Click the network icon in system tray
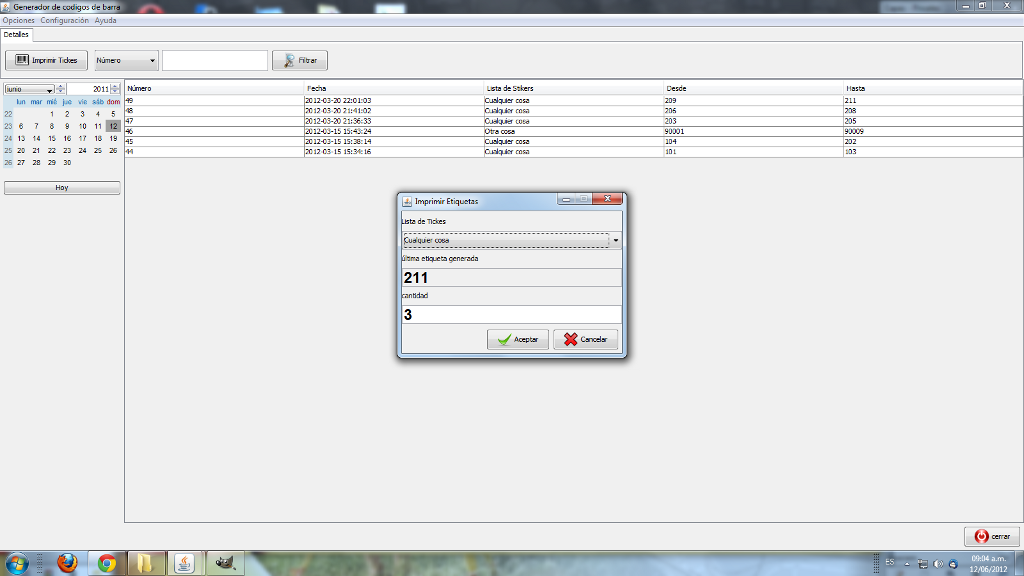Screen dimensions: 1024x576 click(923, 564)
